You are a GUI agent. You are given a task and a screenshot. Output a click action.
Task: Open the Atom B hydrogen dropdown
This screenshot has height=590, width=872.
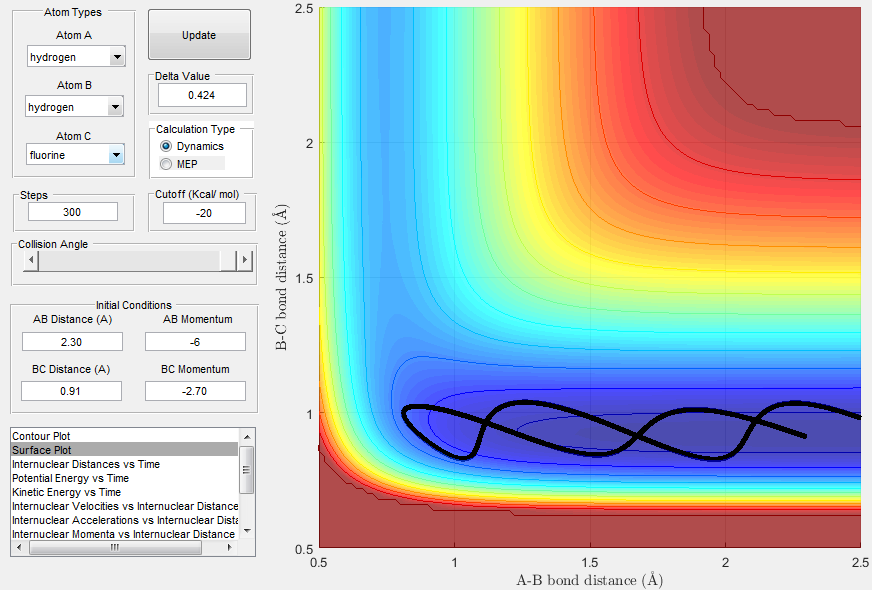coord(115,107)
